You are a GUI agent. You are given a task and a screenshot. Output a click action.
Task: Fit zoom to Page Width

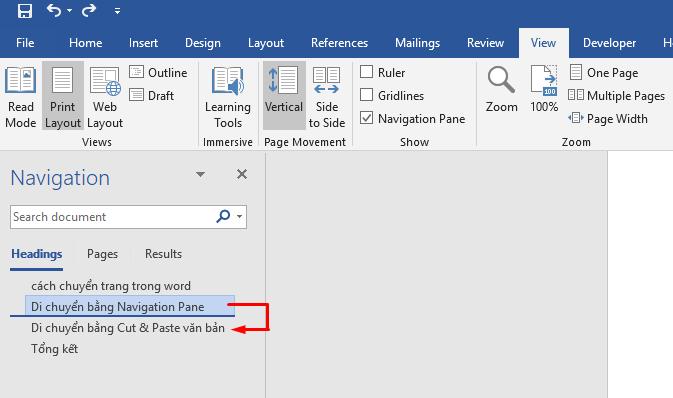coord(608,118)
